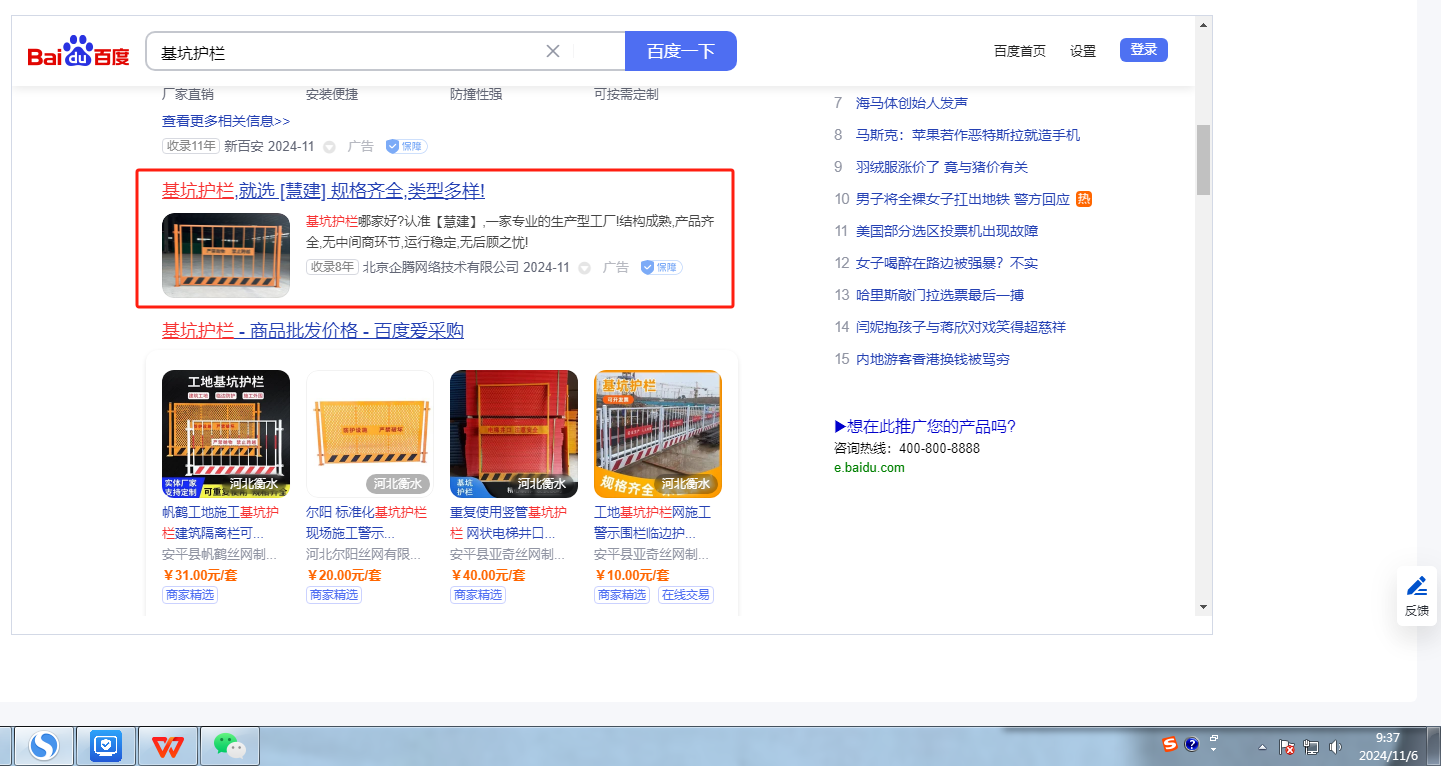Go to 百度首页
Viewport: 1441px width, 766px height.
pyautogui.click(x=1020, y=51)
